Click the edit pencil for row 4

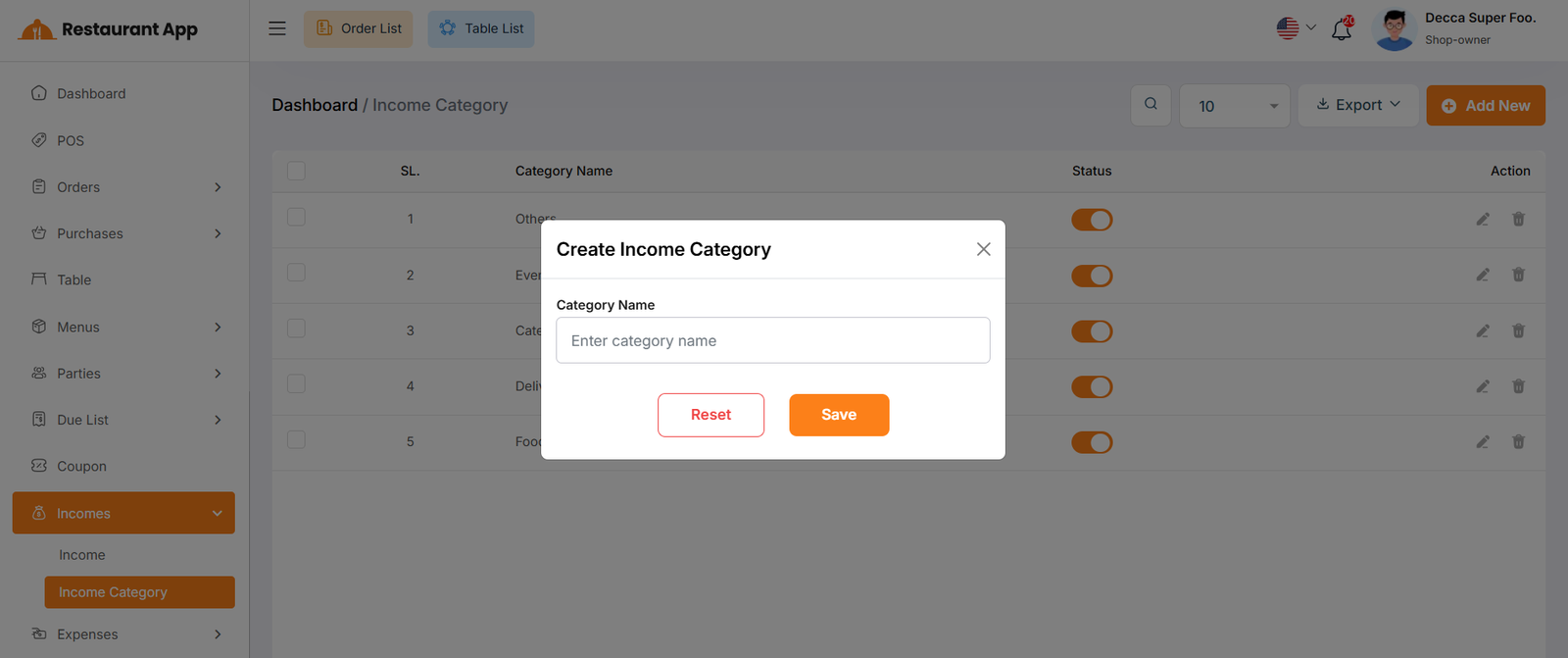coord(1483,386)
